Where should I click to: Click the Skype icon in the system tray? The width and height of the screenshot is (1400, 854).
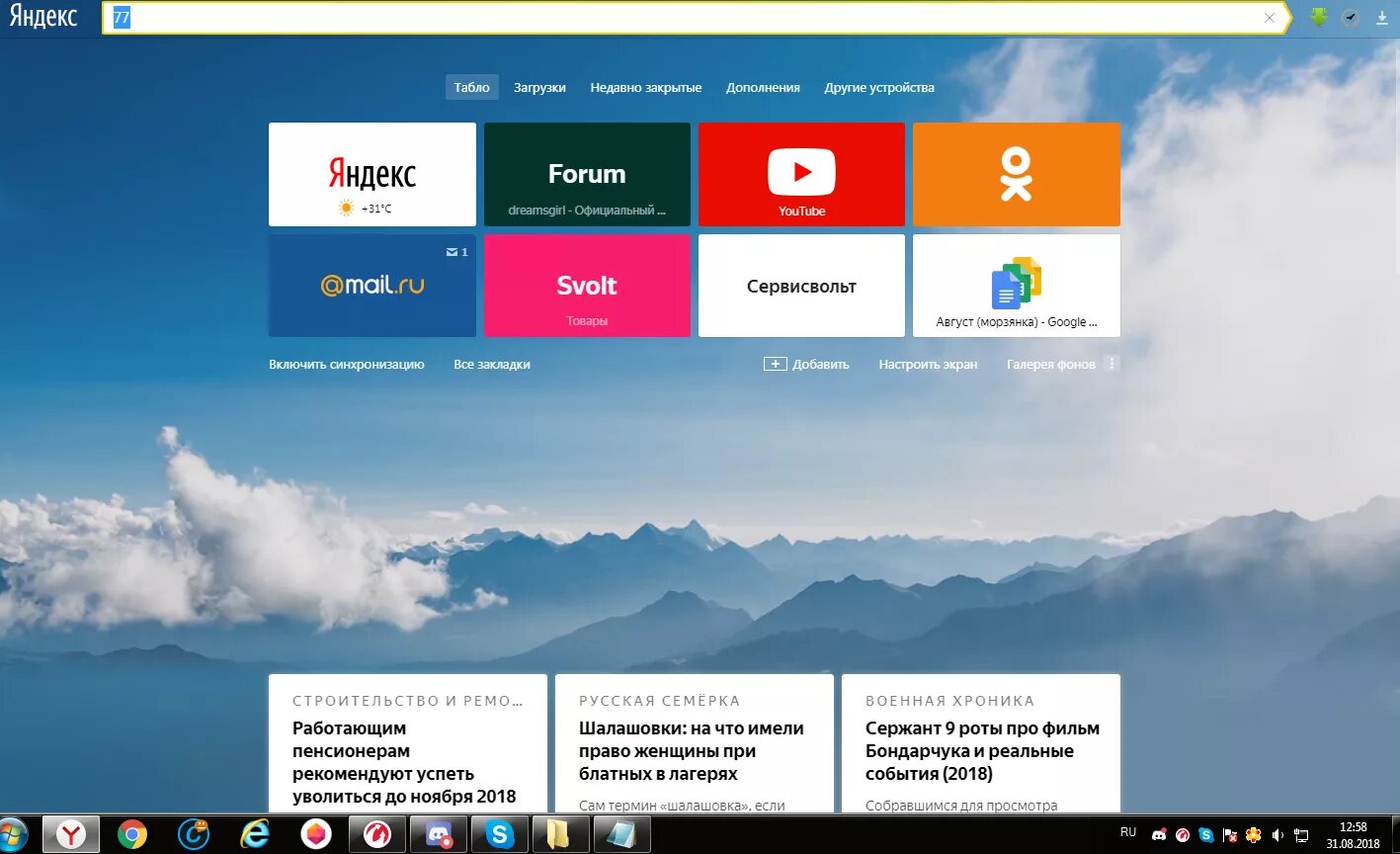(1205, 835)
